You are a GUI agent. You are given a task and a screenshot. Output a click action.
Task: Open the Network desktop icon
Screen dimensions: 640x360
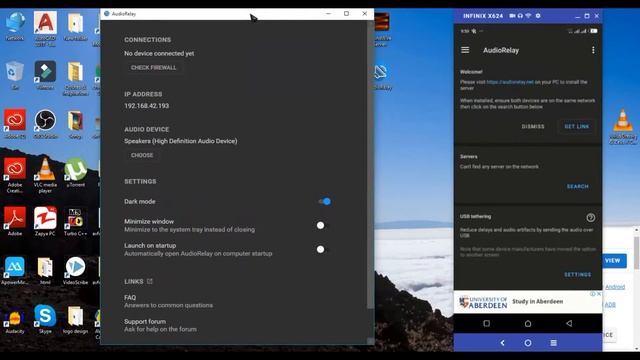point(15,26)
